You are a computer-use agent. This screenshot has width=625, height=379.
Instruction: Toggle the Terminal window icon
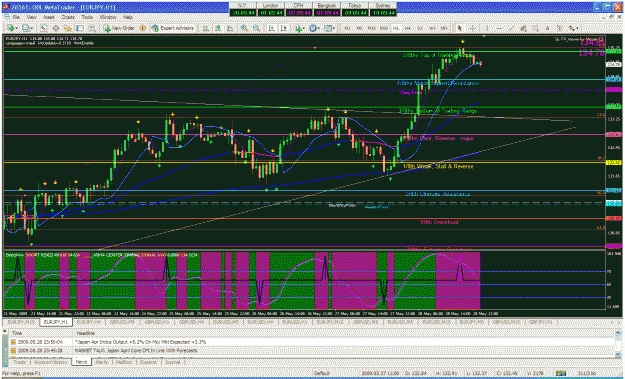(80, 28)
